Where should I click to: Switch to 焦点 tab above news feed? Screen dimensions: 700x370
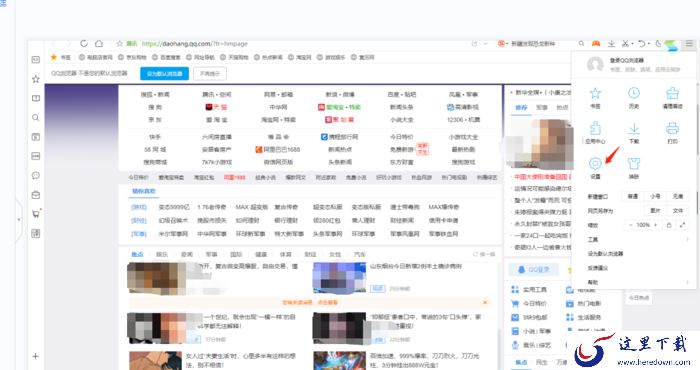[137, 254]
